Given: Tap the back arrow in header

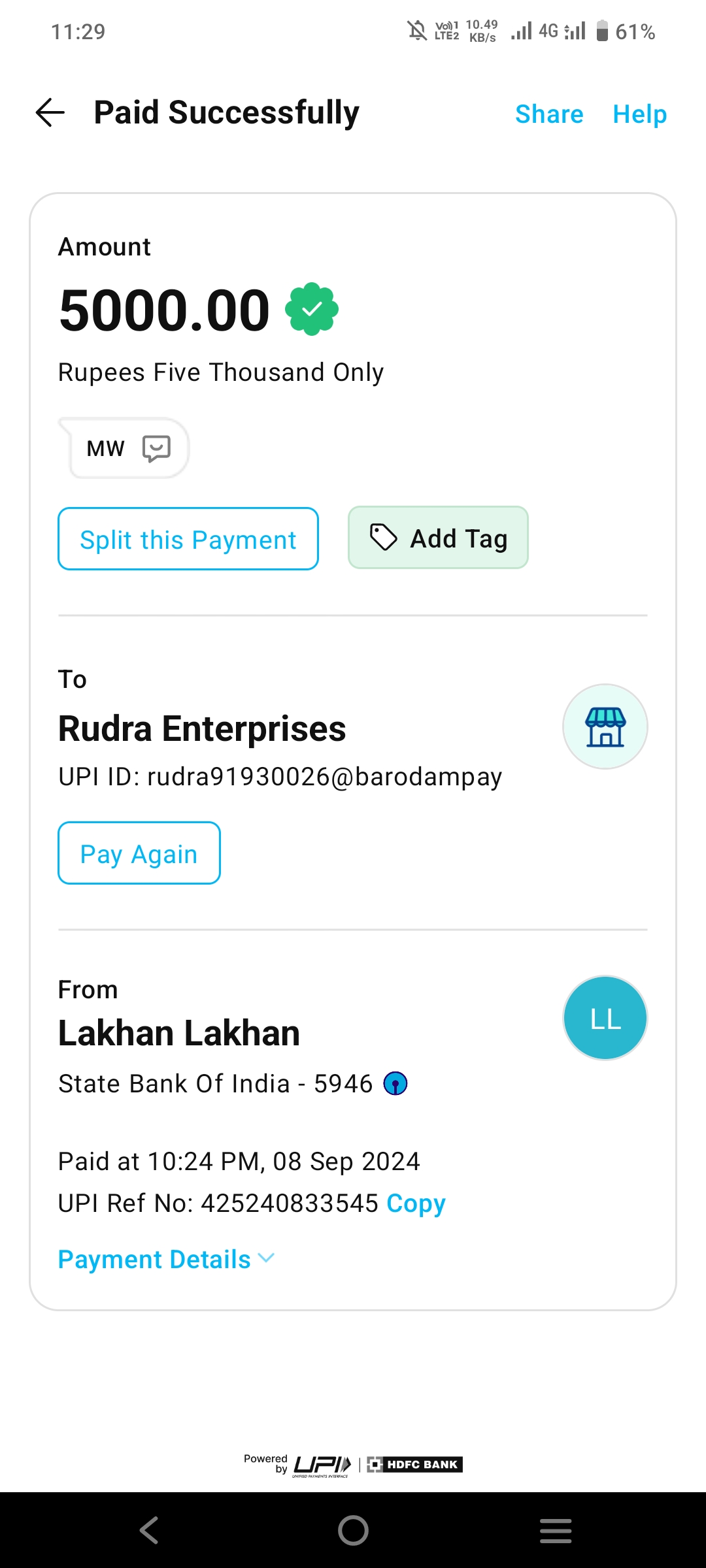Looking at the screenshot, I should (50, 112).
